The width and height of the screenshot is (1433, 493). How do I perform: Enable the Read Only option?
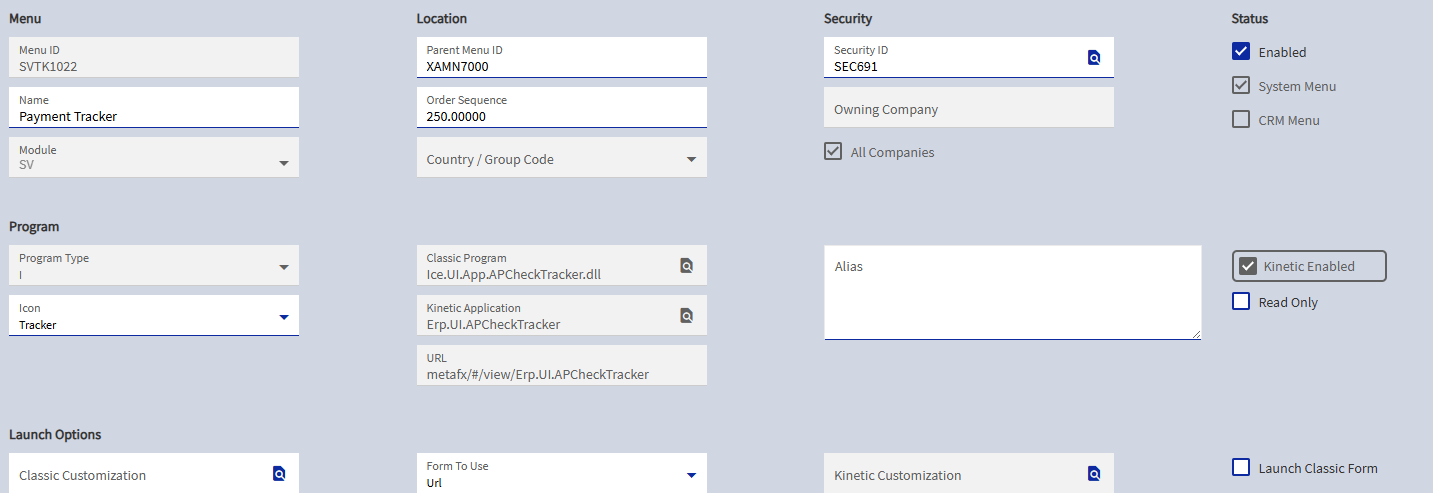pos(1241,301)
